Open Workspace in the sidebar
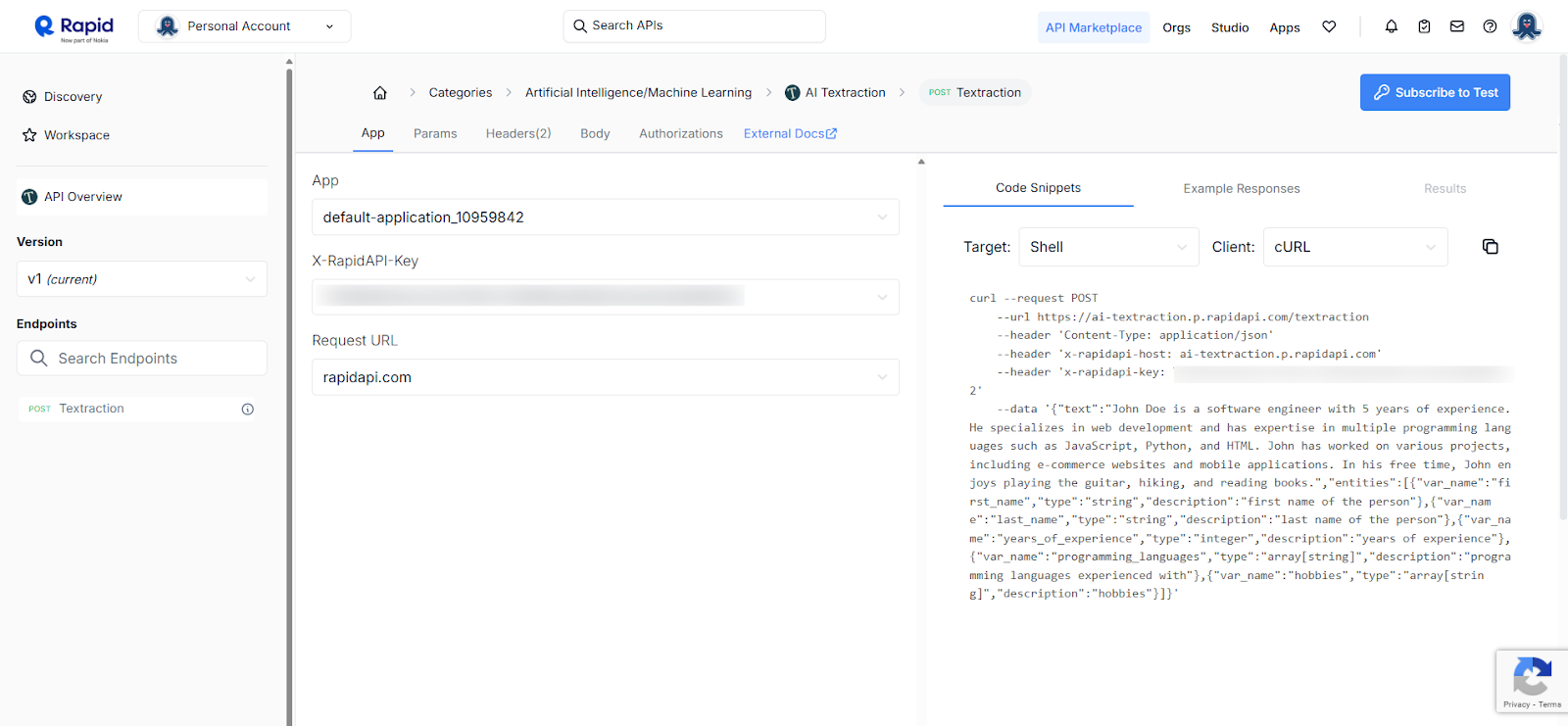The height and width of the screenshot is (726, 1568). (x=76, y=135)
